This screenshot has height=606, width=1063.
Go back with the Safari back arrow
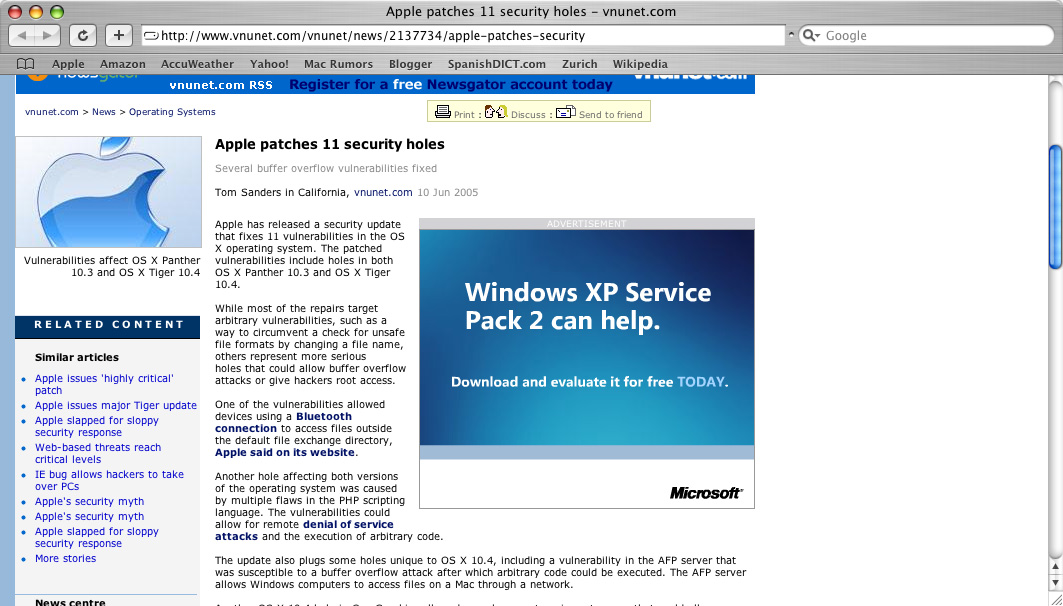(22, 35)
